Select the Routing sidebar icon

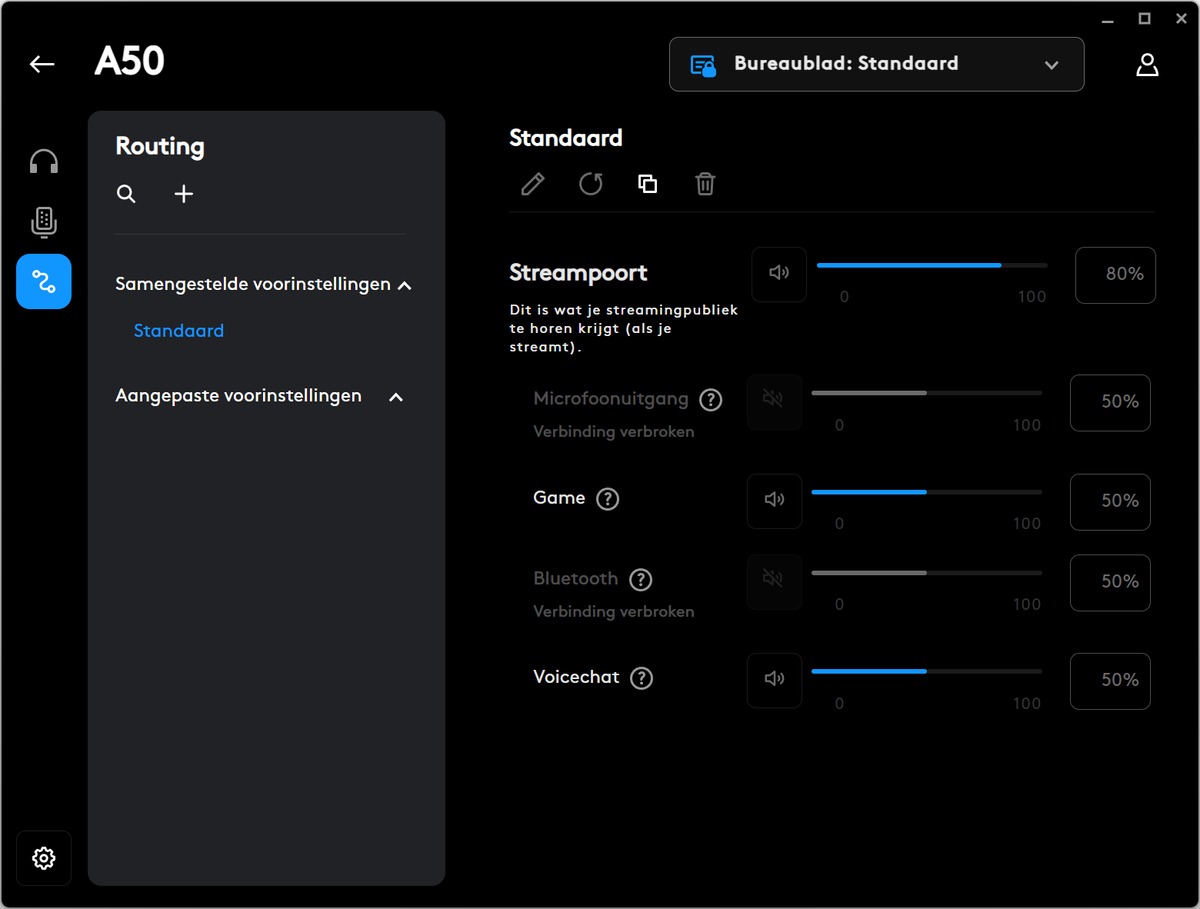[x=44, y=281]
